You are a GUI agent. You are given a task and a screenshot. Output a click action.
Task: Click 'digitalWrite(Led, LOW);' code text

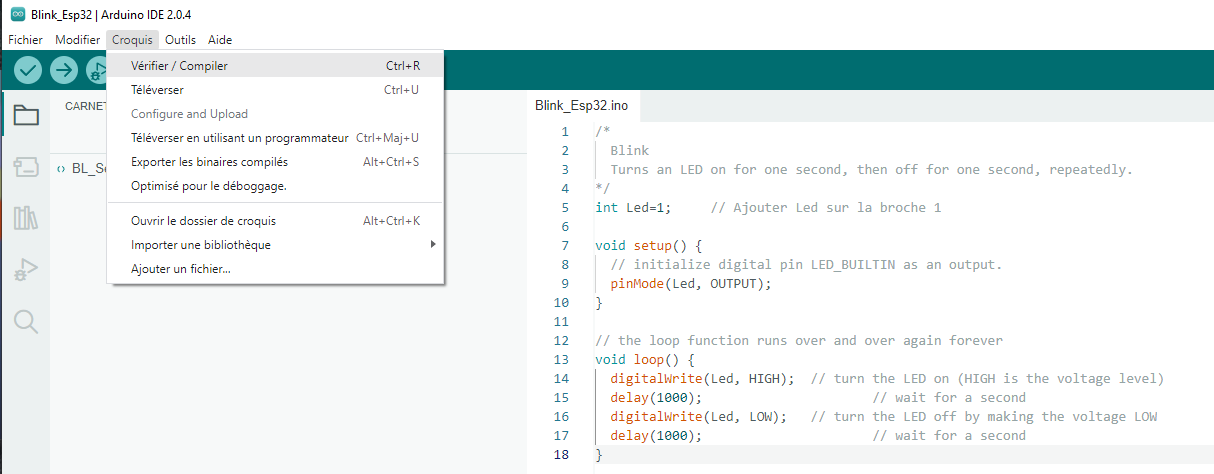point(699,417)
